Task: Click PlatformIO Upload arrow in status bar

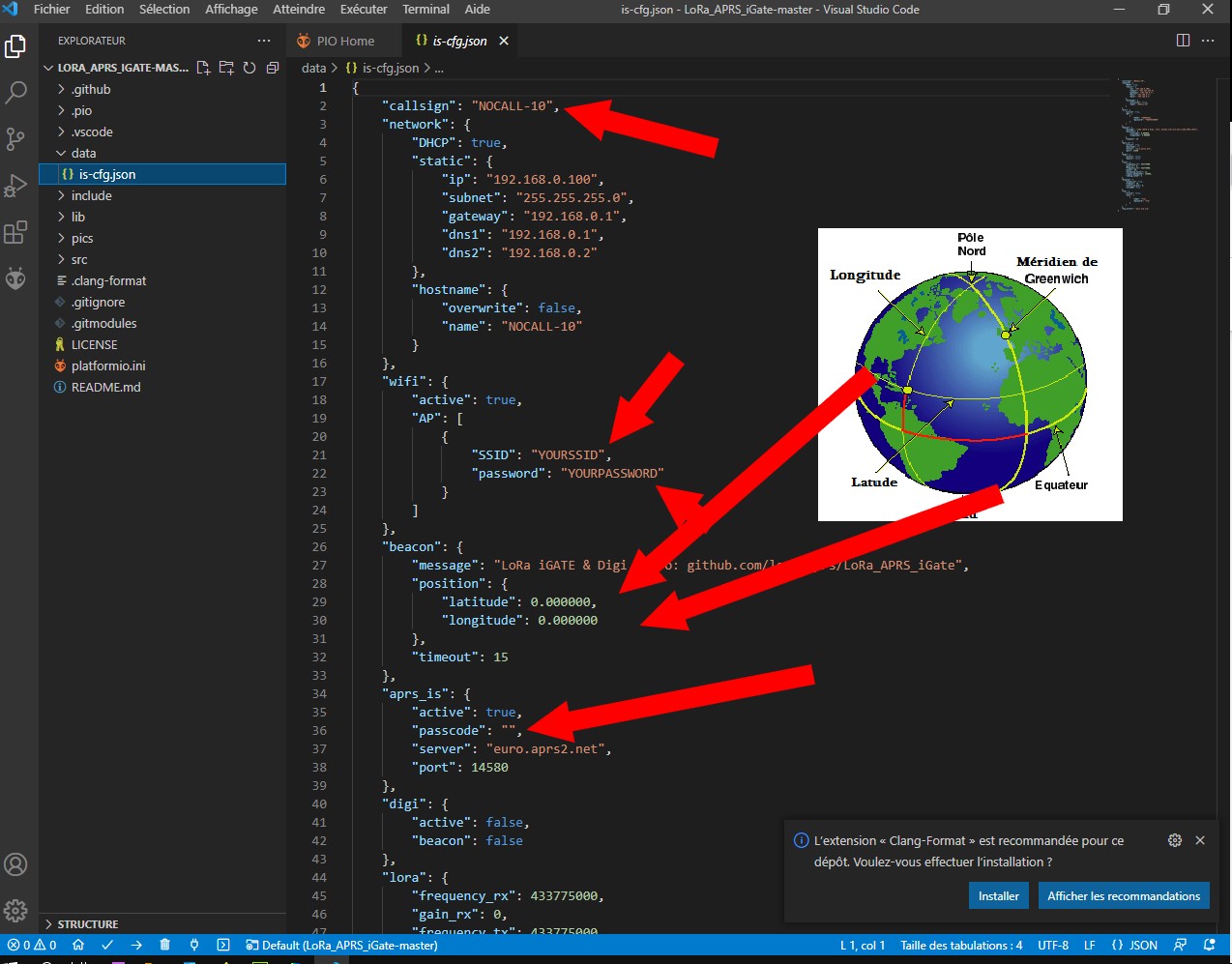Action: 136,945
